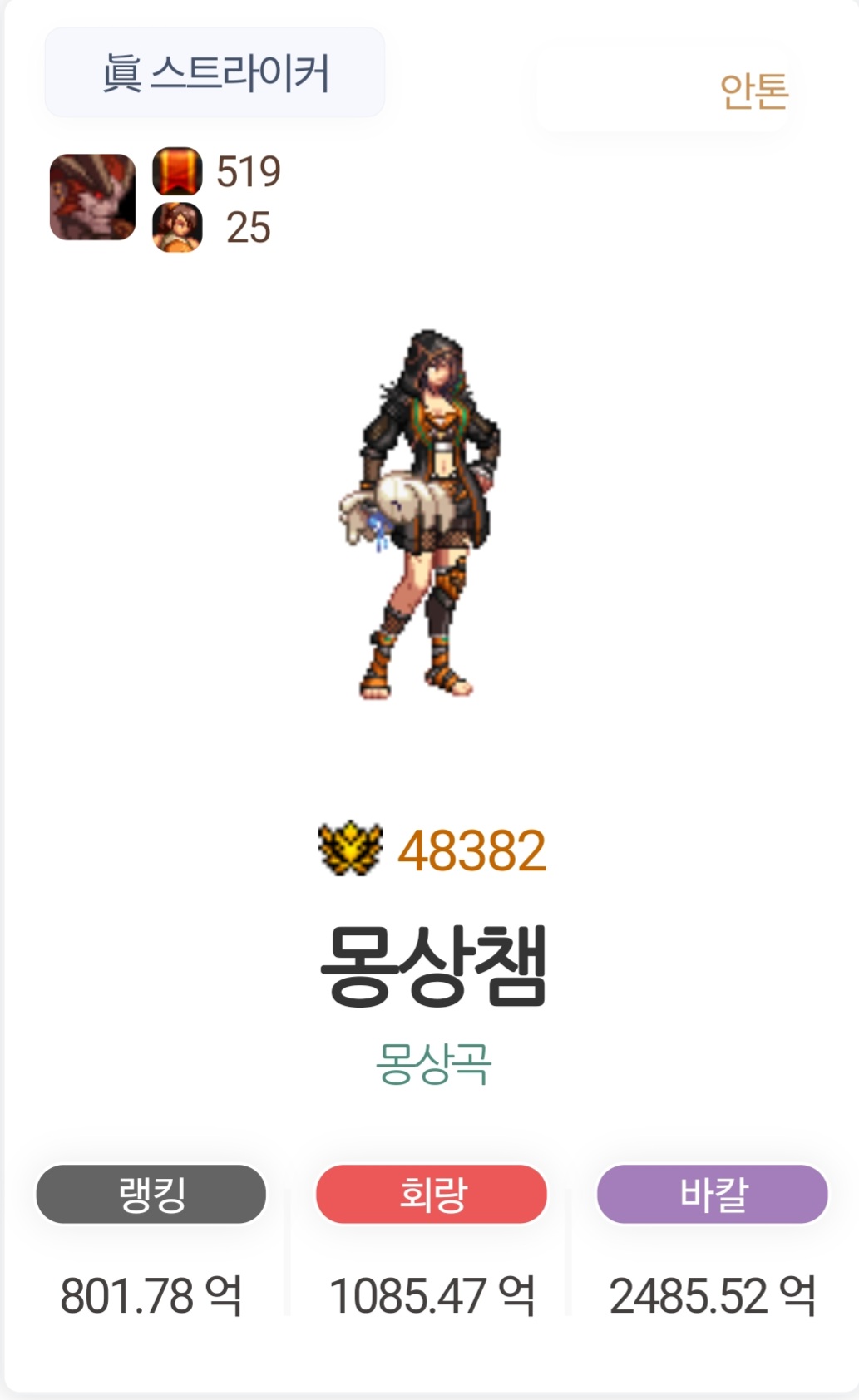Select the hooded fighter character sprite

421,514
